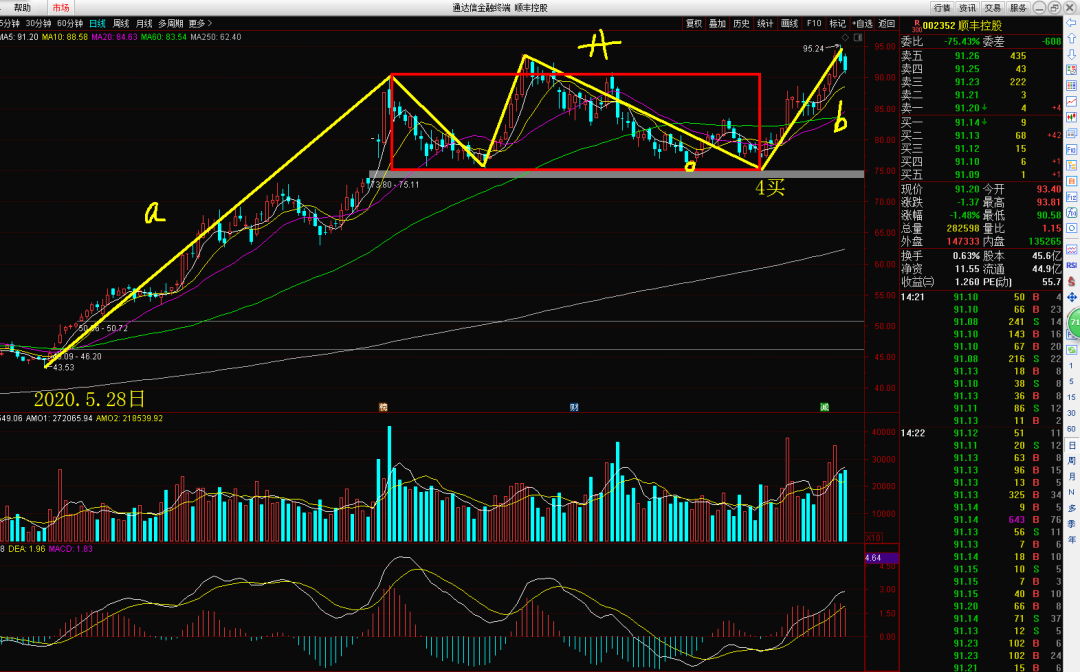
Task: Click the blue four-arrow move icon
Action: point(1072,297)
